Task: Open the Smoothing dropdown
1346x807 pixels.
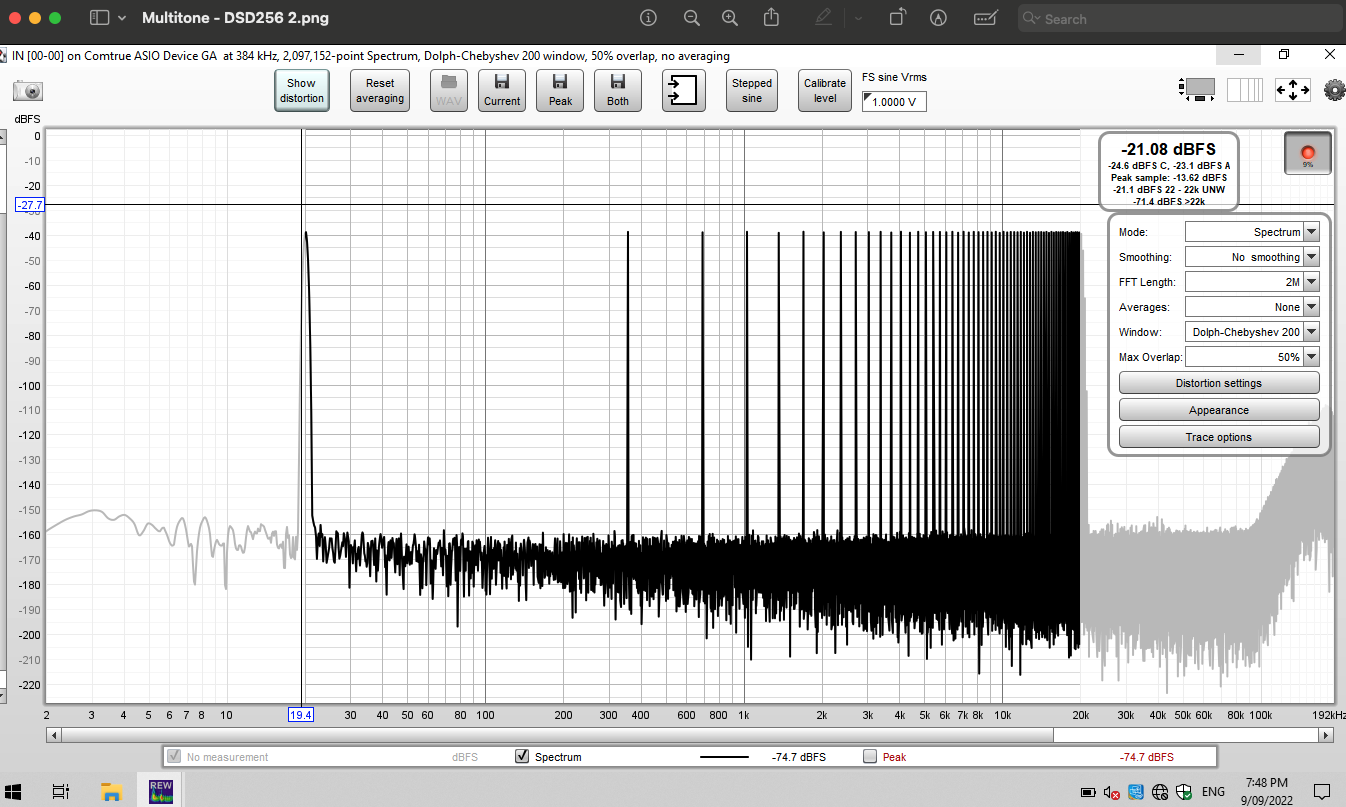Action: click(1252, 257)
